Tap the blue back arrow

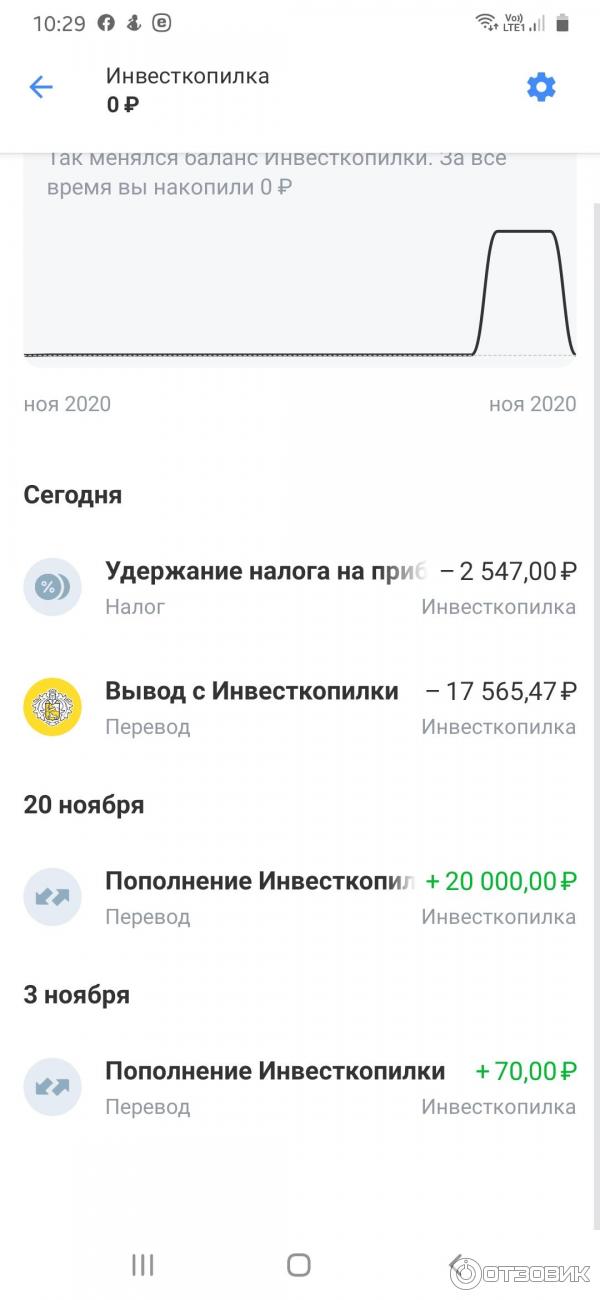pos(41,88)
